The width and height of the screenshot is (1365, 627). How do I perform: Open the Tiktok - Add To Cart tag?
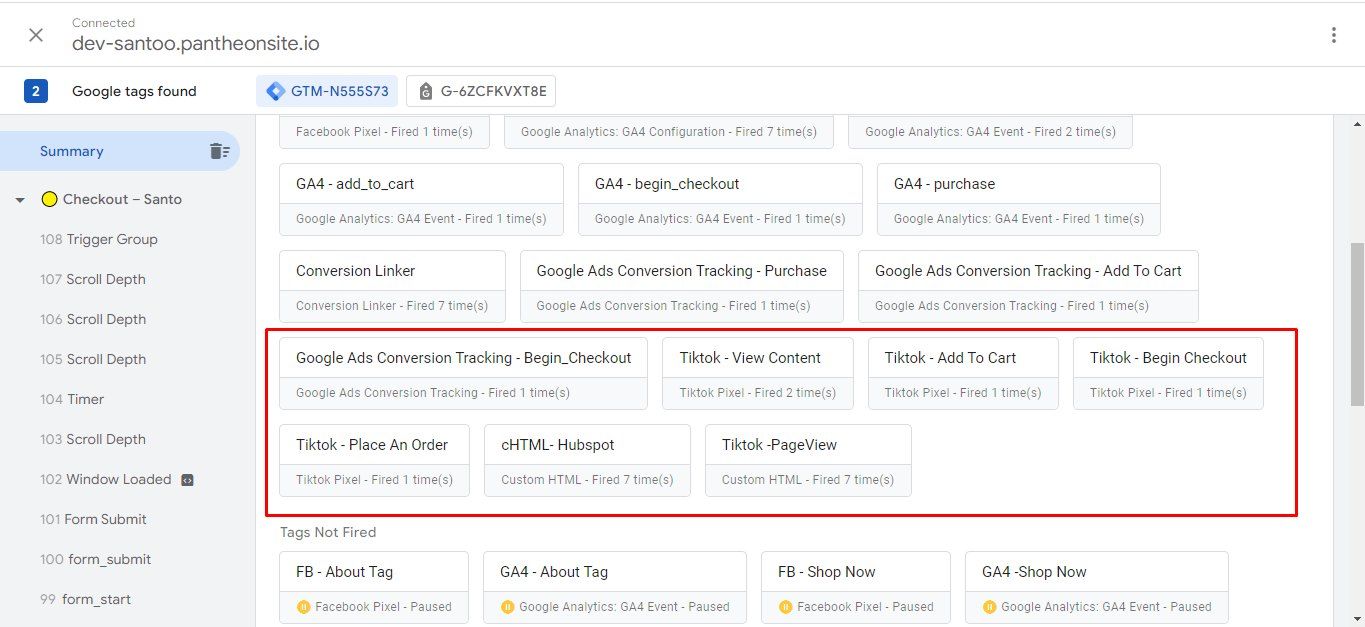963,374
